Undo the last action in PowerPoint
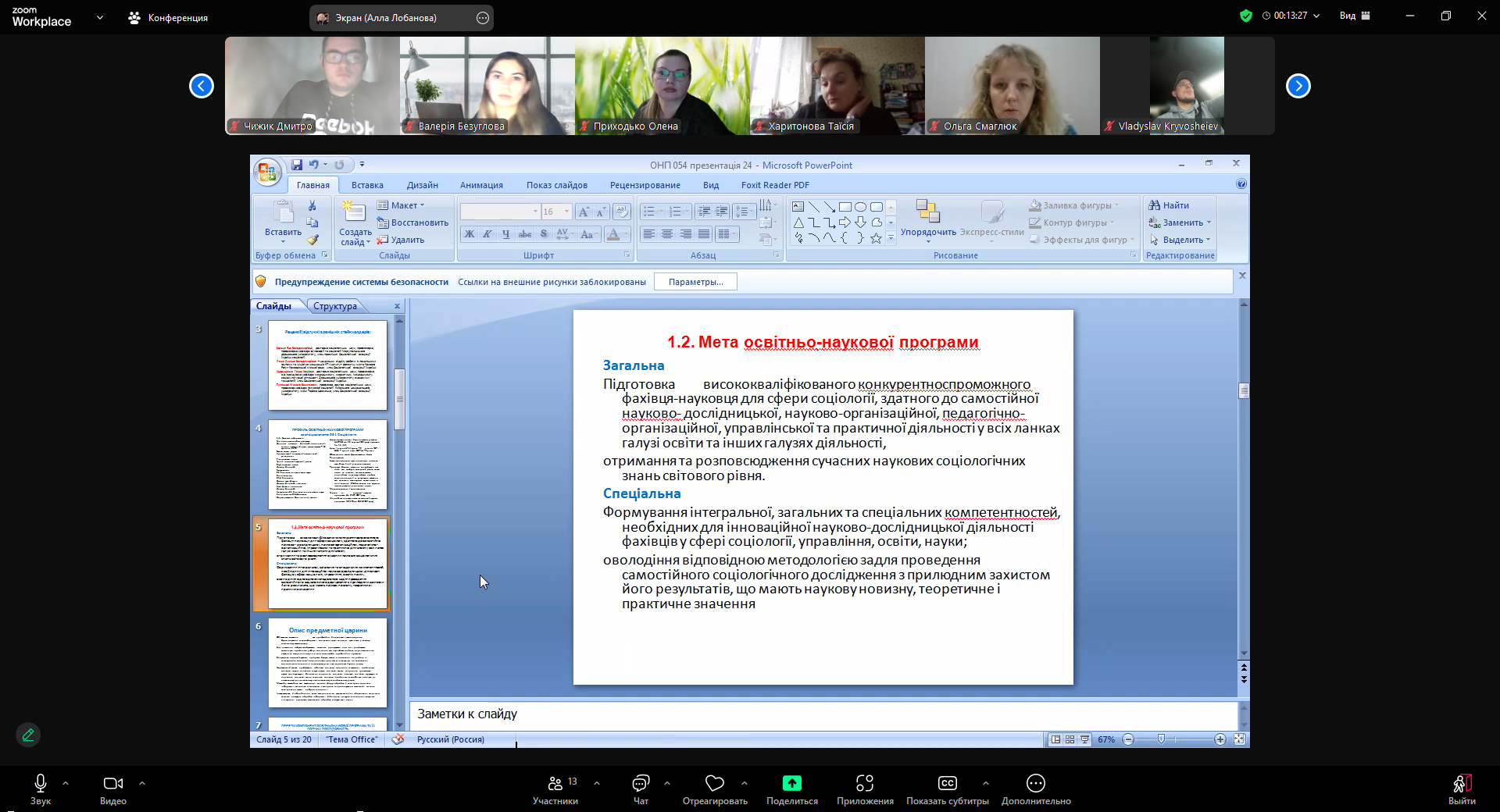The width and height of the screenshot is (1500, 812). [313, 165]
